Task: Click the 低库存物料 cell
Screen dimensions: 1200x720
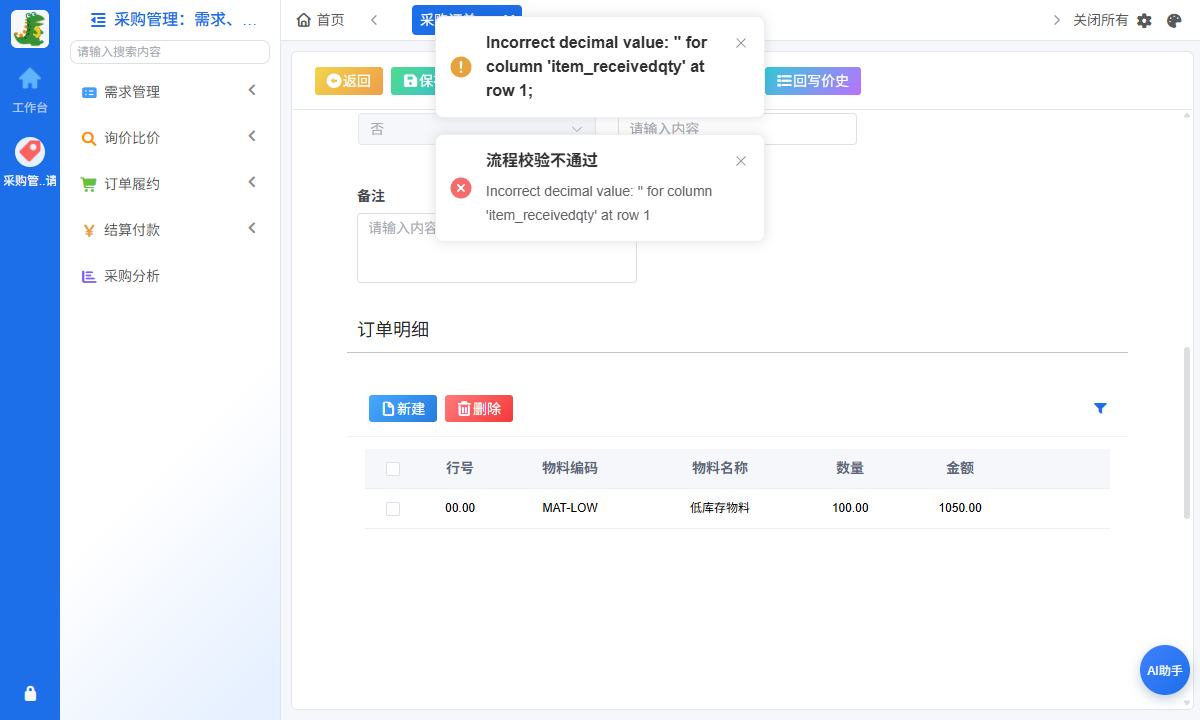Action: (720, 508)
